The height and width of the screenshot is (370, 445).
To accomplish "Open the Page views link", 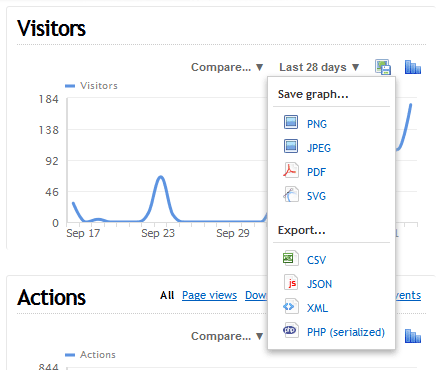I will [x=209, y=295].
